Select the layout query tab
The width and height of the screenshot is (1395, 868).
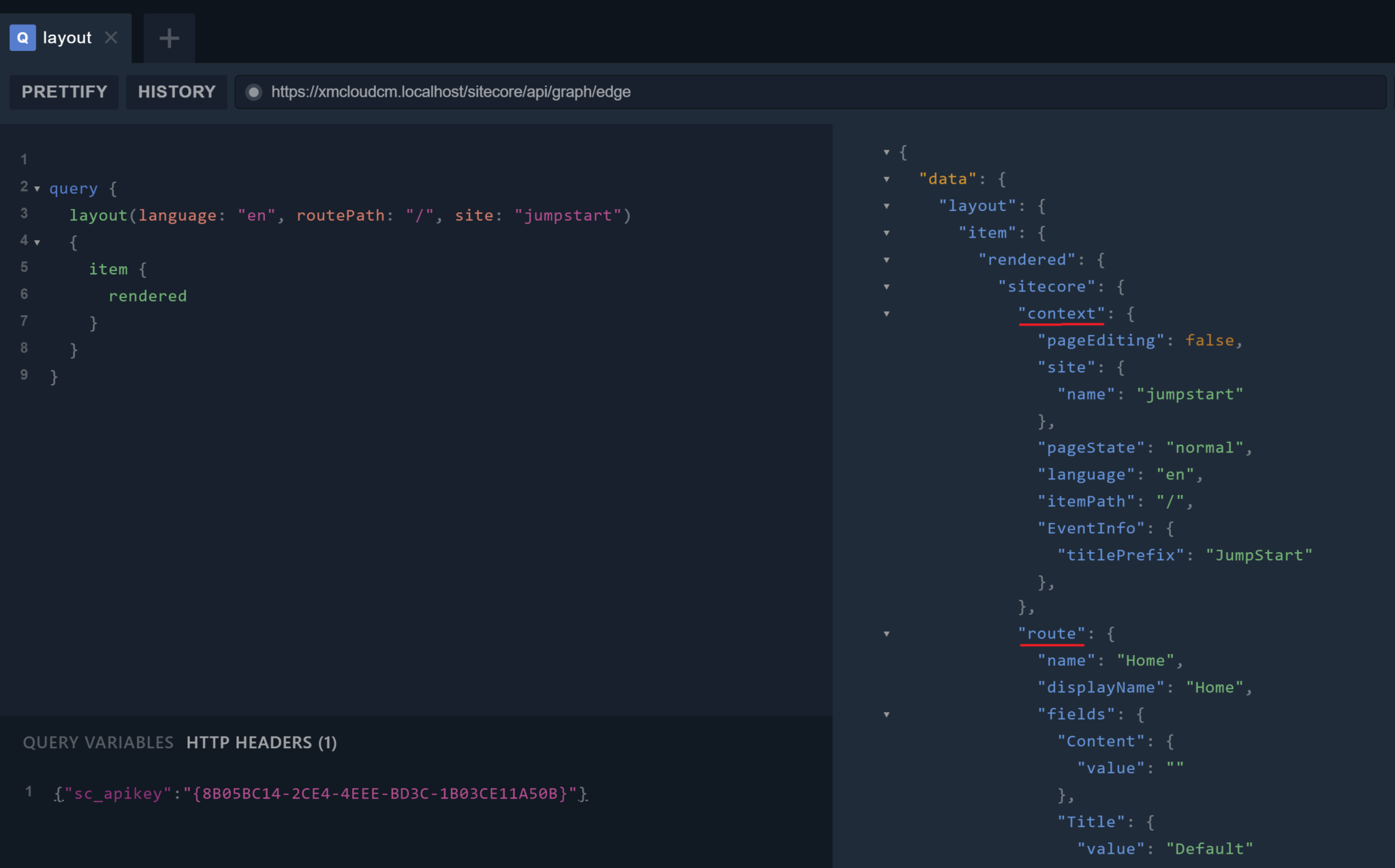click(x=66, y=37)
